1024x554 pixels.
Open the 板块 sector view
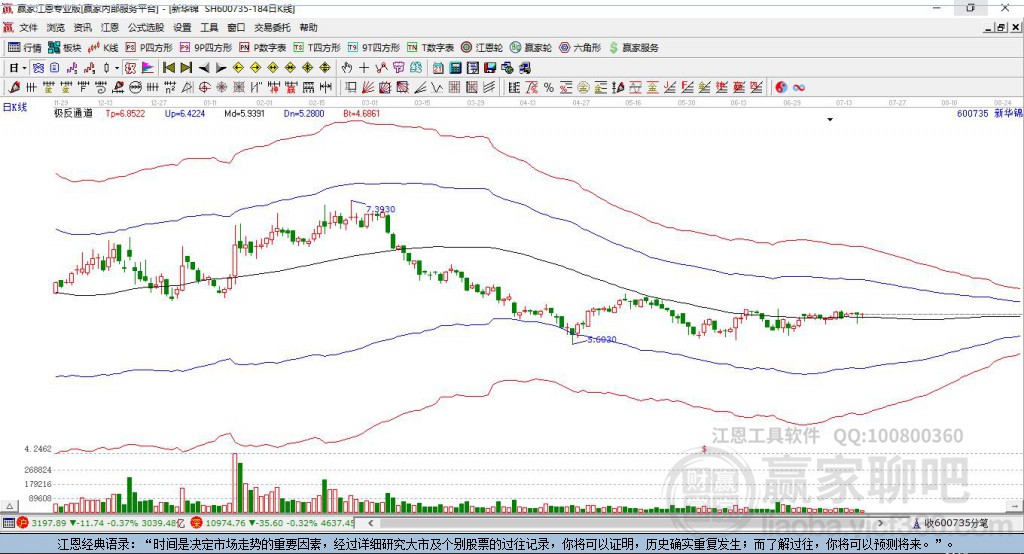[65, 48]
